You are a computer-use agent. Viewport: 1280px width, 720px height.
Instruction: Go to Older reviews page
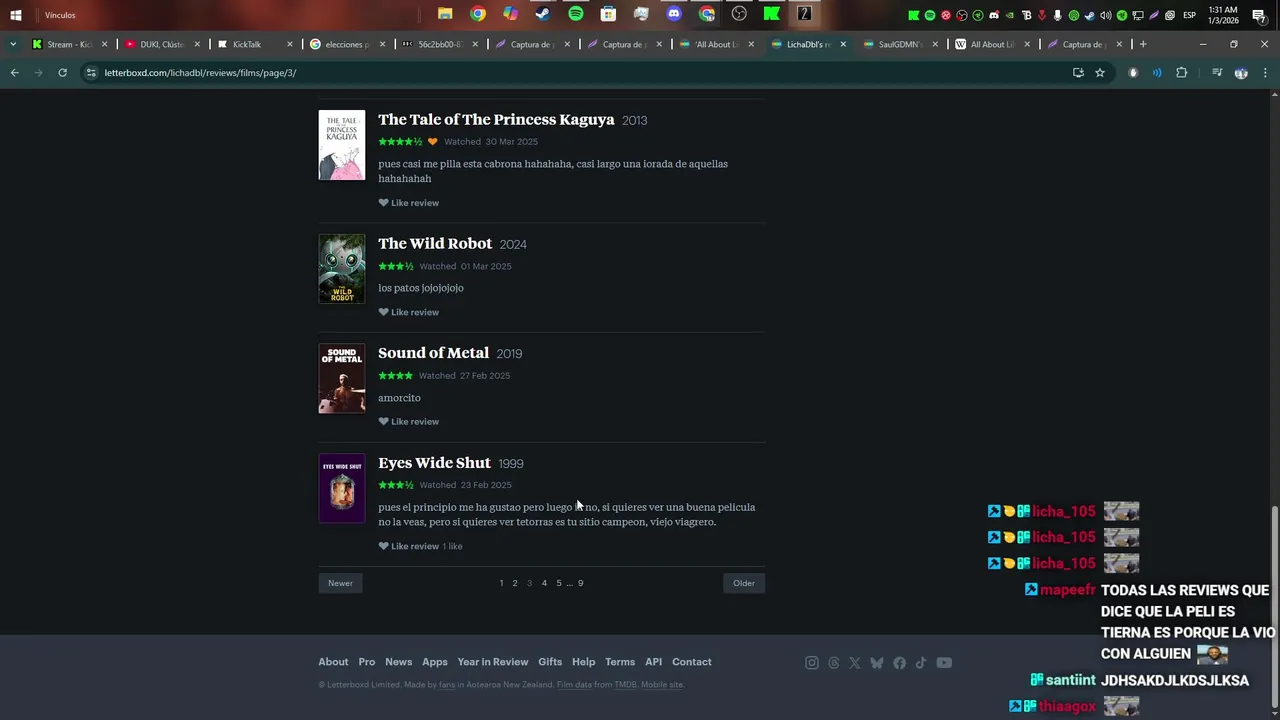(x=744, y=583)
